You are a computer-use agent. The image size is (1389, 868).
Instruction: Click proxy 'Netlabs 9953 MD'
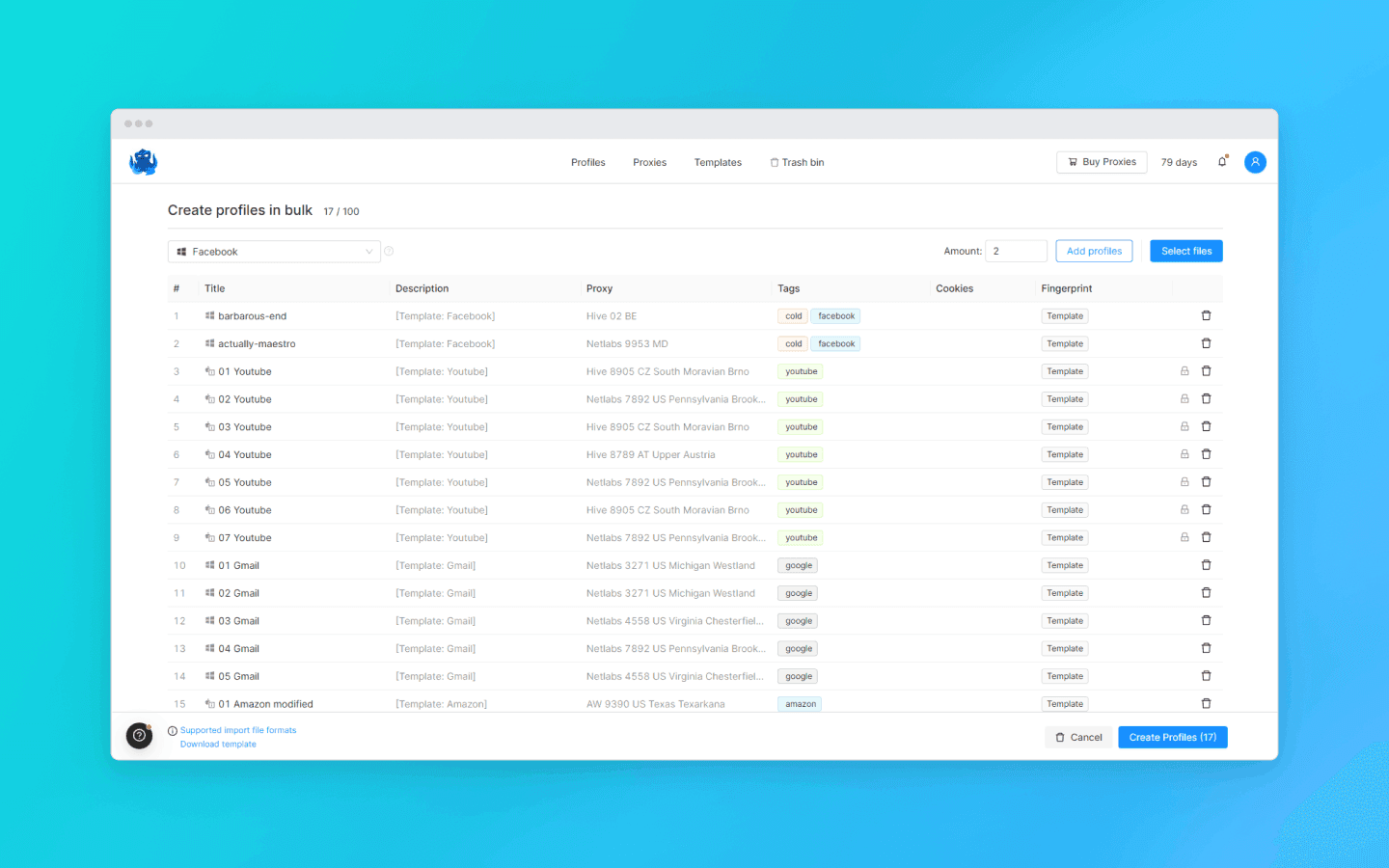[x=627, y=343]
